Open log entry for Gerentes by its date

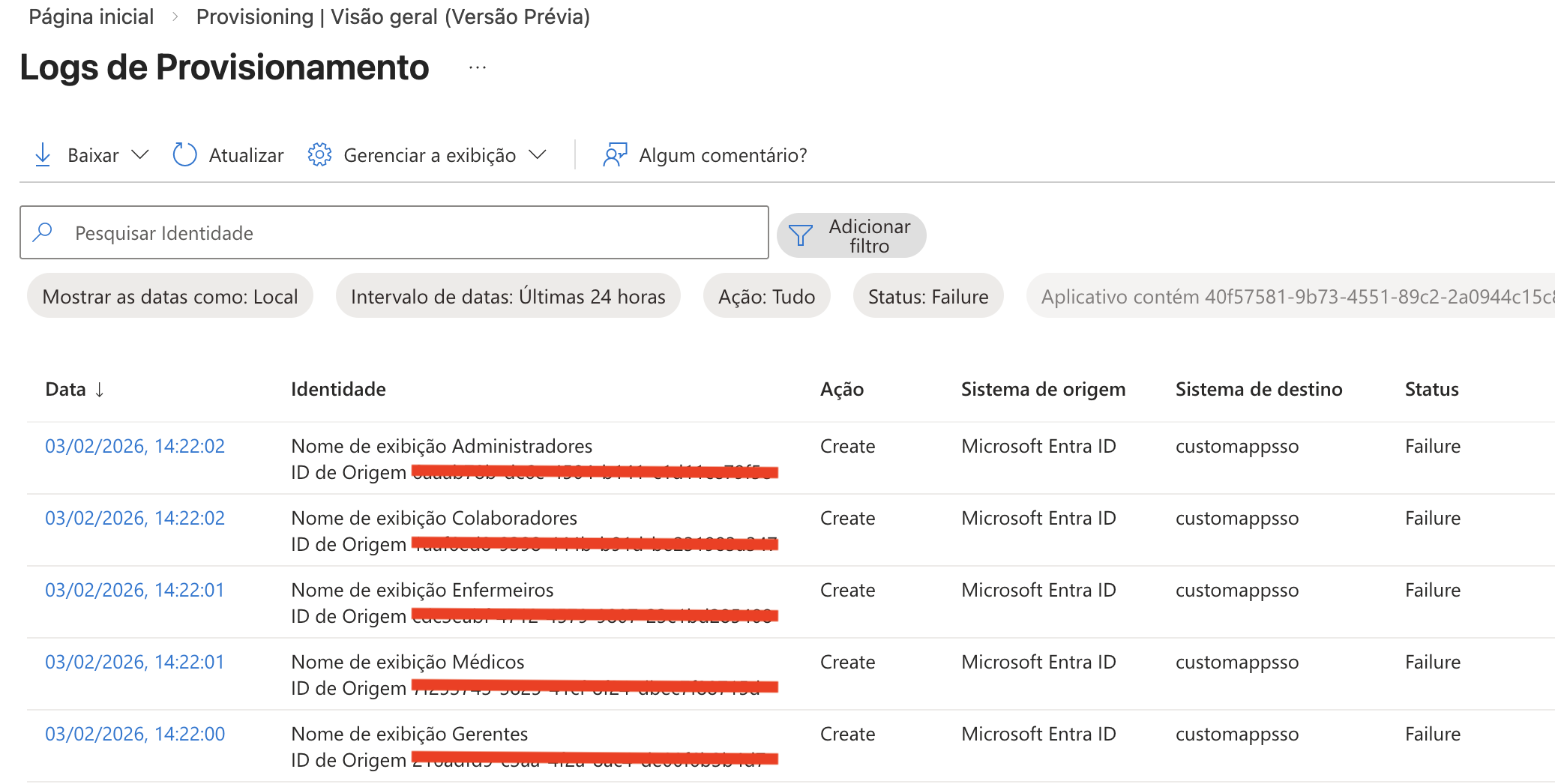[135, 734]
